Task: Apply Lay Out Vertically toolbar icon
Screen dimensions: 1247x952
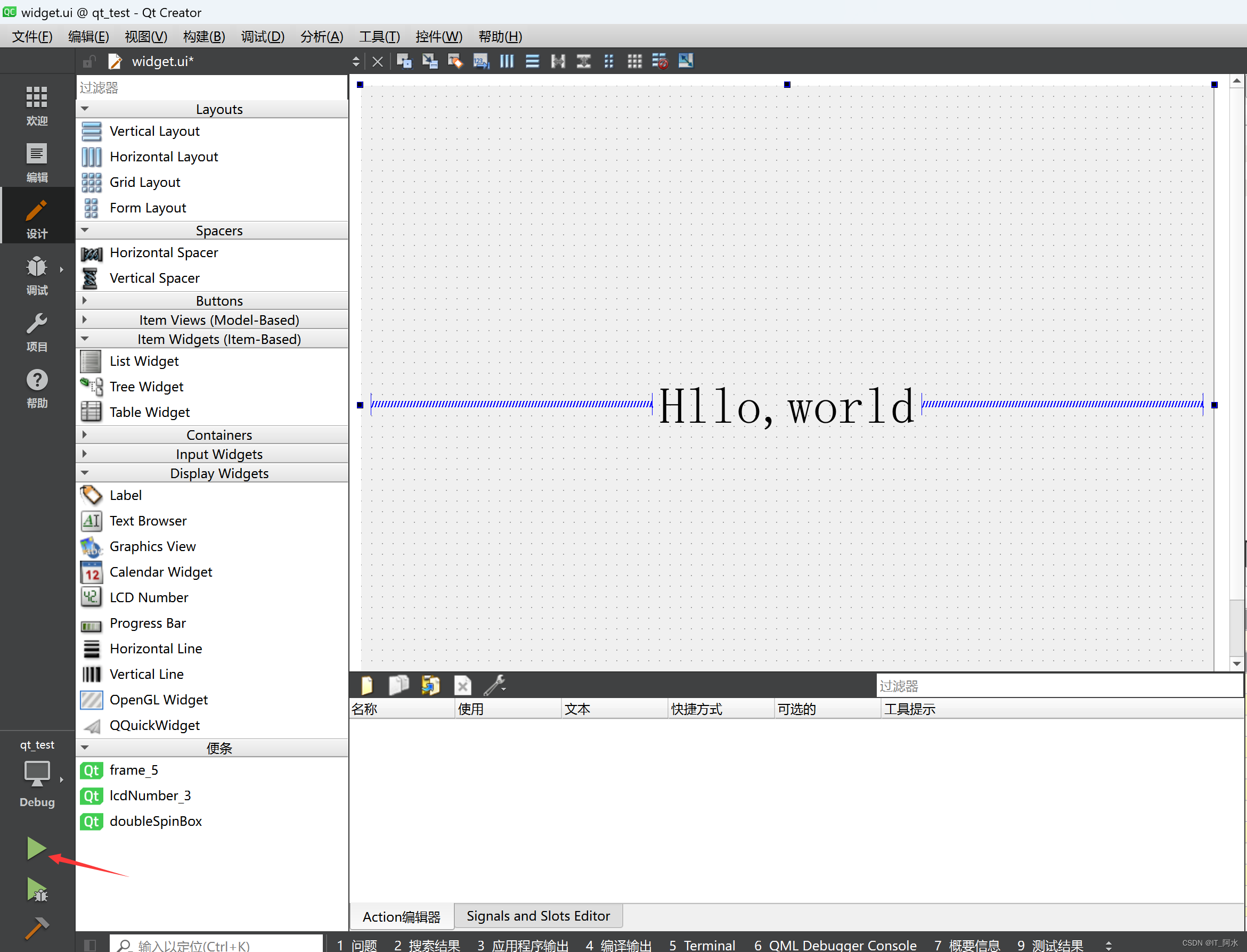Action: (x=532, y=61)
